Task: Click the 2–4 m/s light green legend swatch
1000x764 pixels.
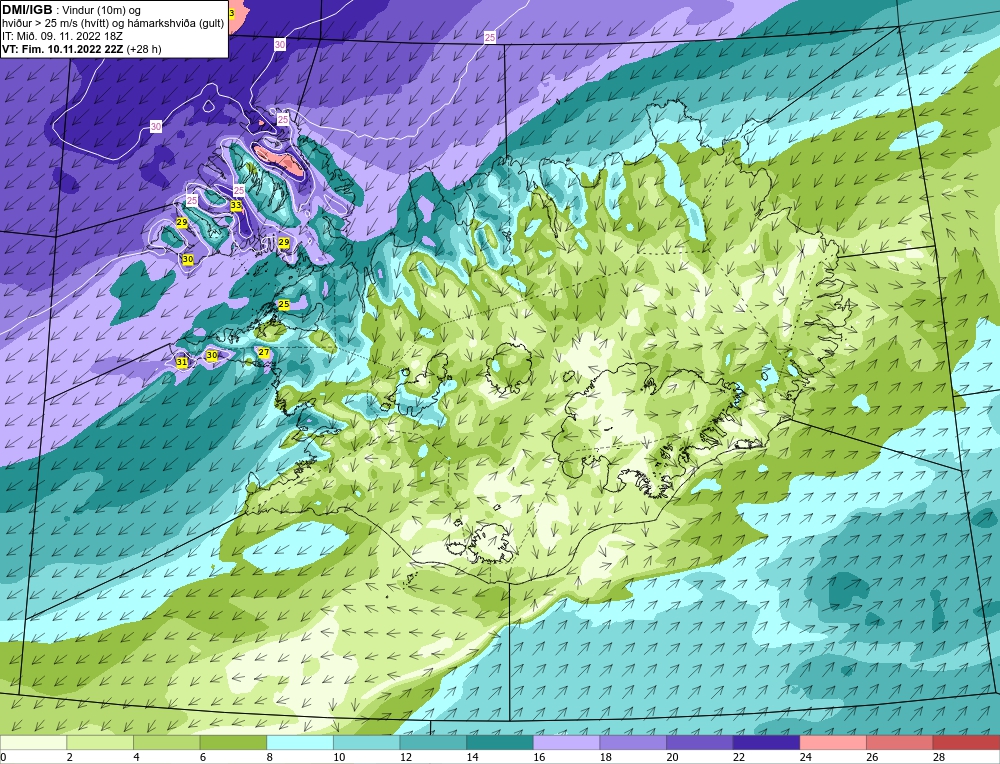Action: 100,742
